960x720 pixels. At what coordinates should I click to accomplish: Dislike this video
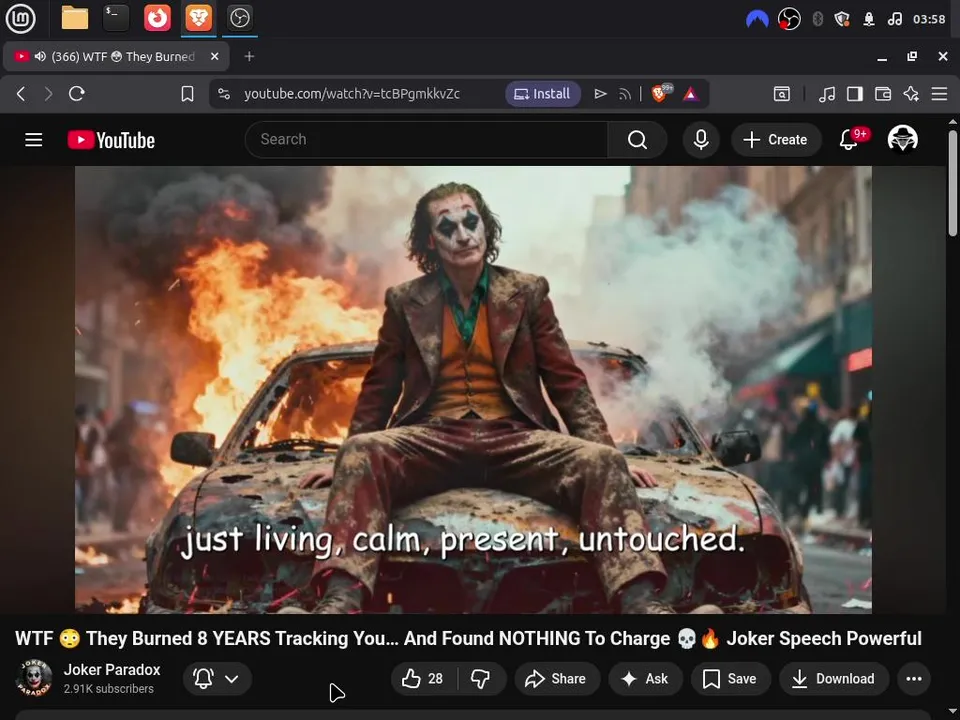coord(481,678)
